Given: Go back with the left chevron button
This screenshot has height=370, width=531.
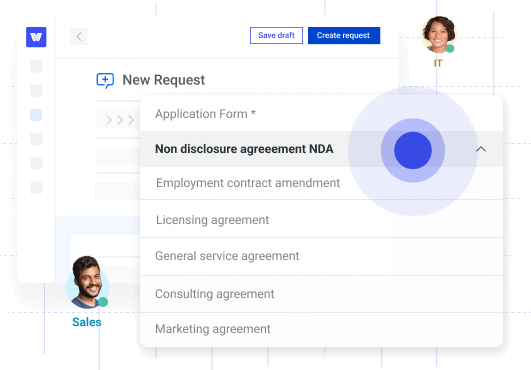Looking at the screenshot, I should point(79,37).
